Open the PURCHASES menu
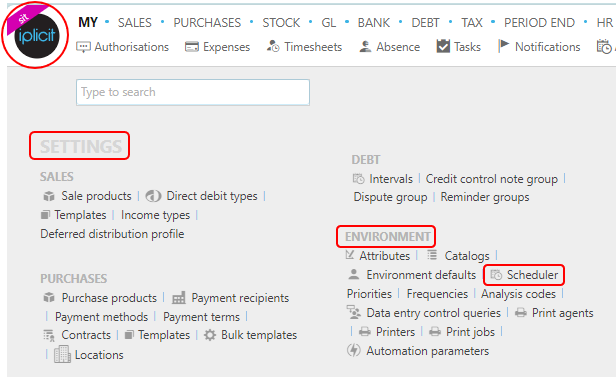The width and height of the screenshot is (616, 377). pyautogui.click(x=207, y=23)
